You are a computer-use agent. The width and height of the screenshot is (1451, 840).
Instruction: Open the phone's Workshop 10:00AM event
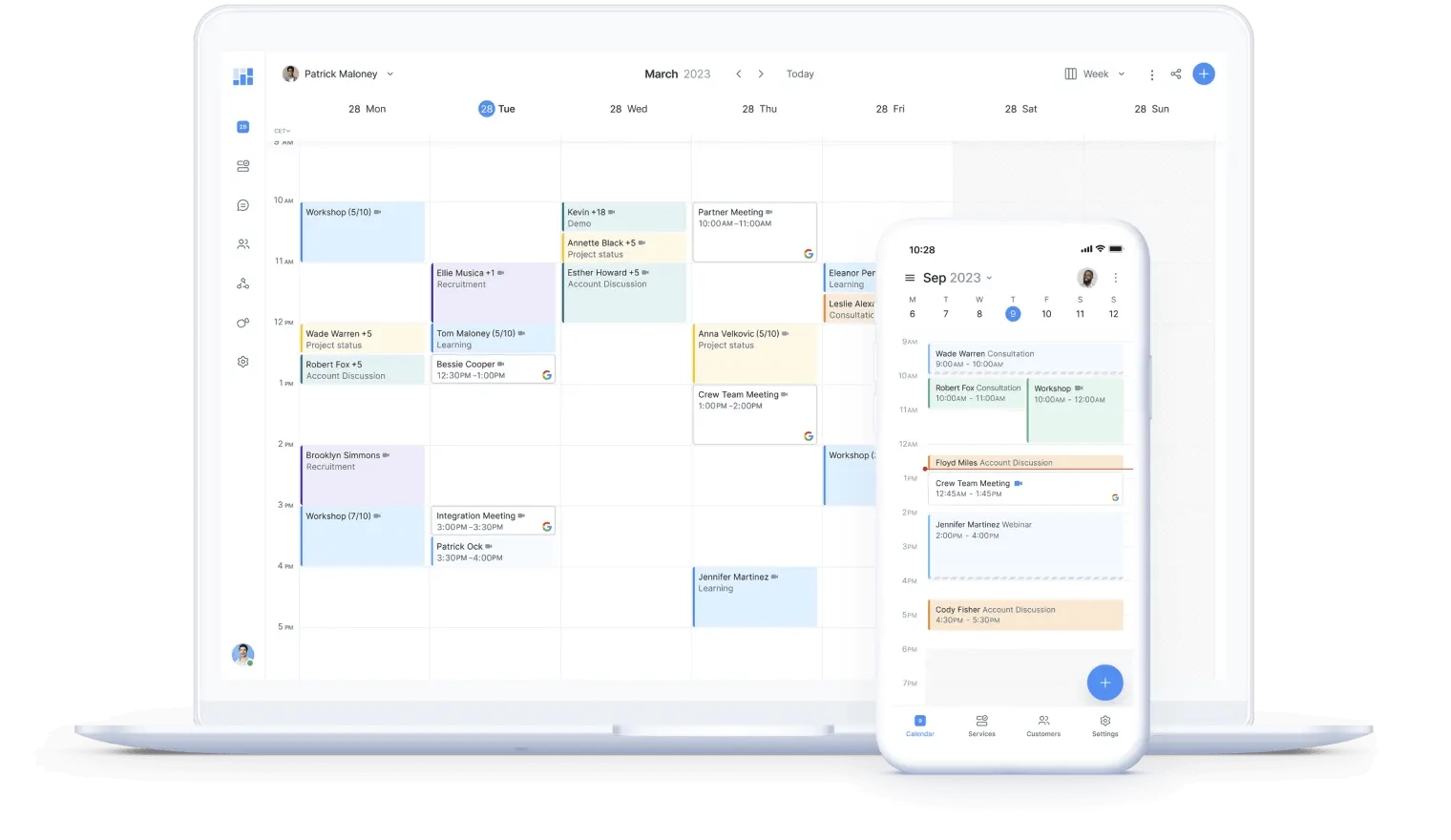coord(1075,410)
